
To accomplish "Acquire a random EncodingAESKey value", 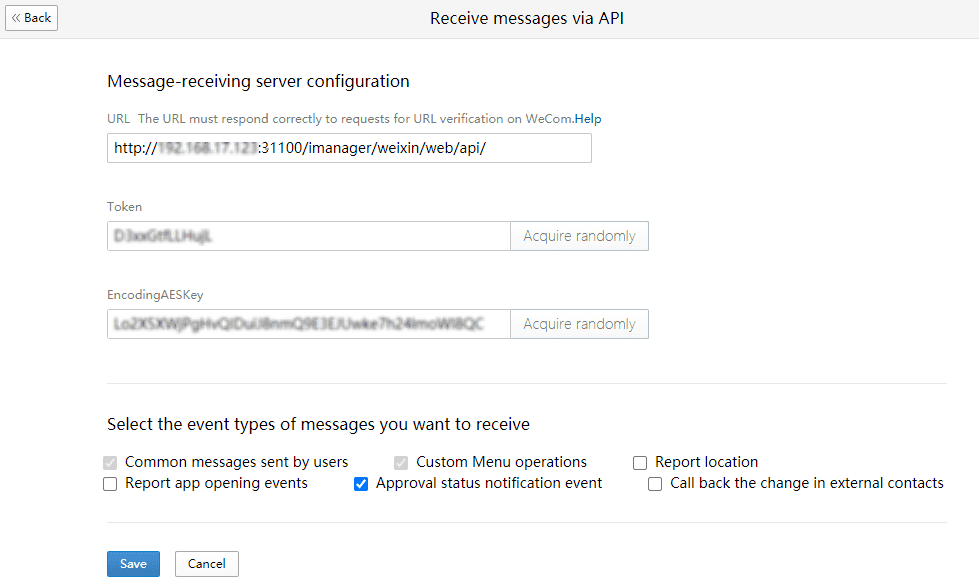I will 579,324.
